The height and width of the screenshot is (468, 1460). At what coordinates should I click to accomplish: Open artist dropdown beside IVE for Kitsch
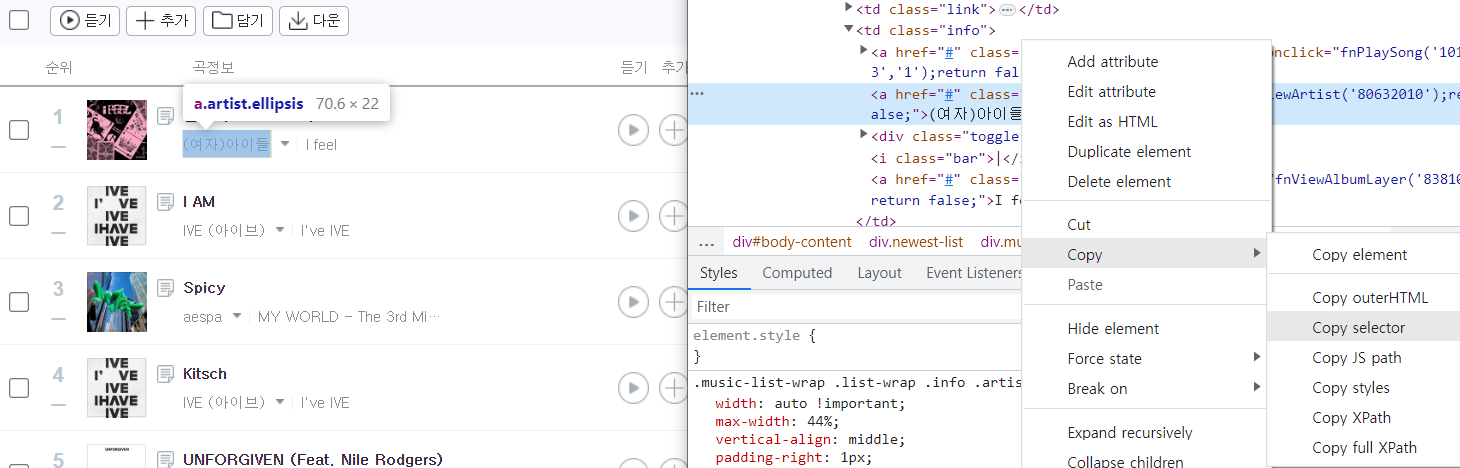(280, 402)
